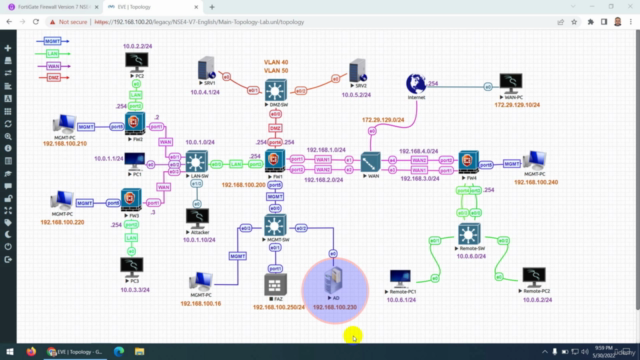Click the browser address bar URL
The height and width of the screenshot is (360, 640).
(199, 22)
